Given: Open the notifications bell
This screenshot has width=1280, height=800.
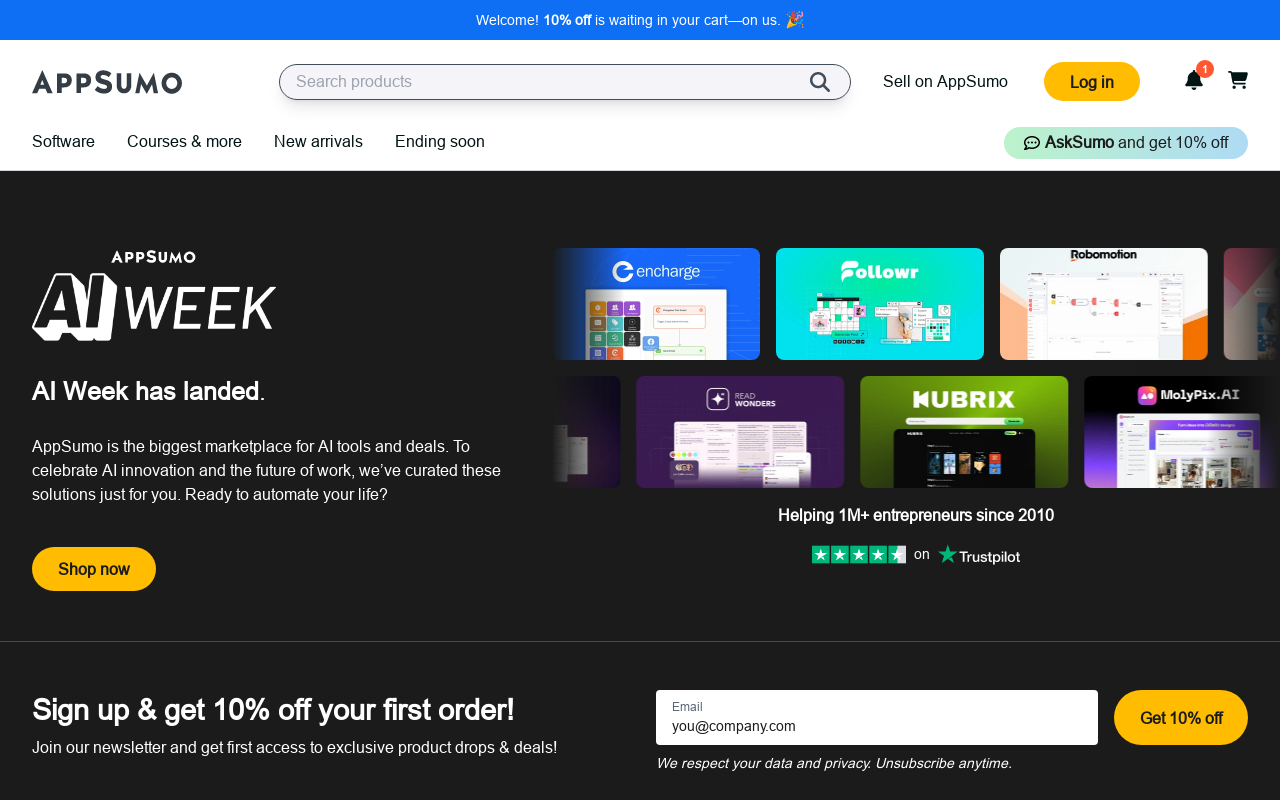Looking at the screenshot, I should point(1194,80).
